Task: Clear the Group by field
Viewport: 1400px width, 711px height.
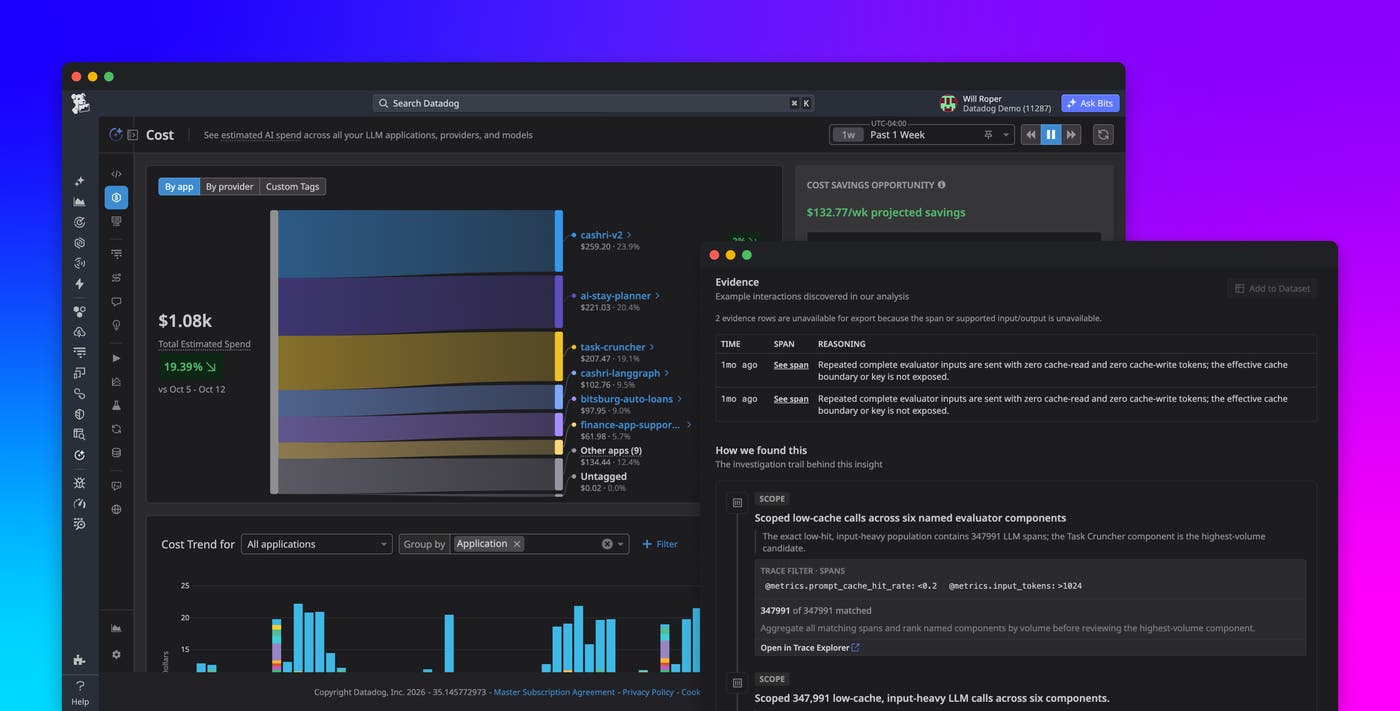Action: point(607,544)
